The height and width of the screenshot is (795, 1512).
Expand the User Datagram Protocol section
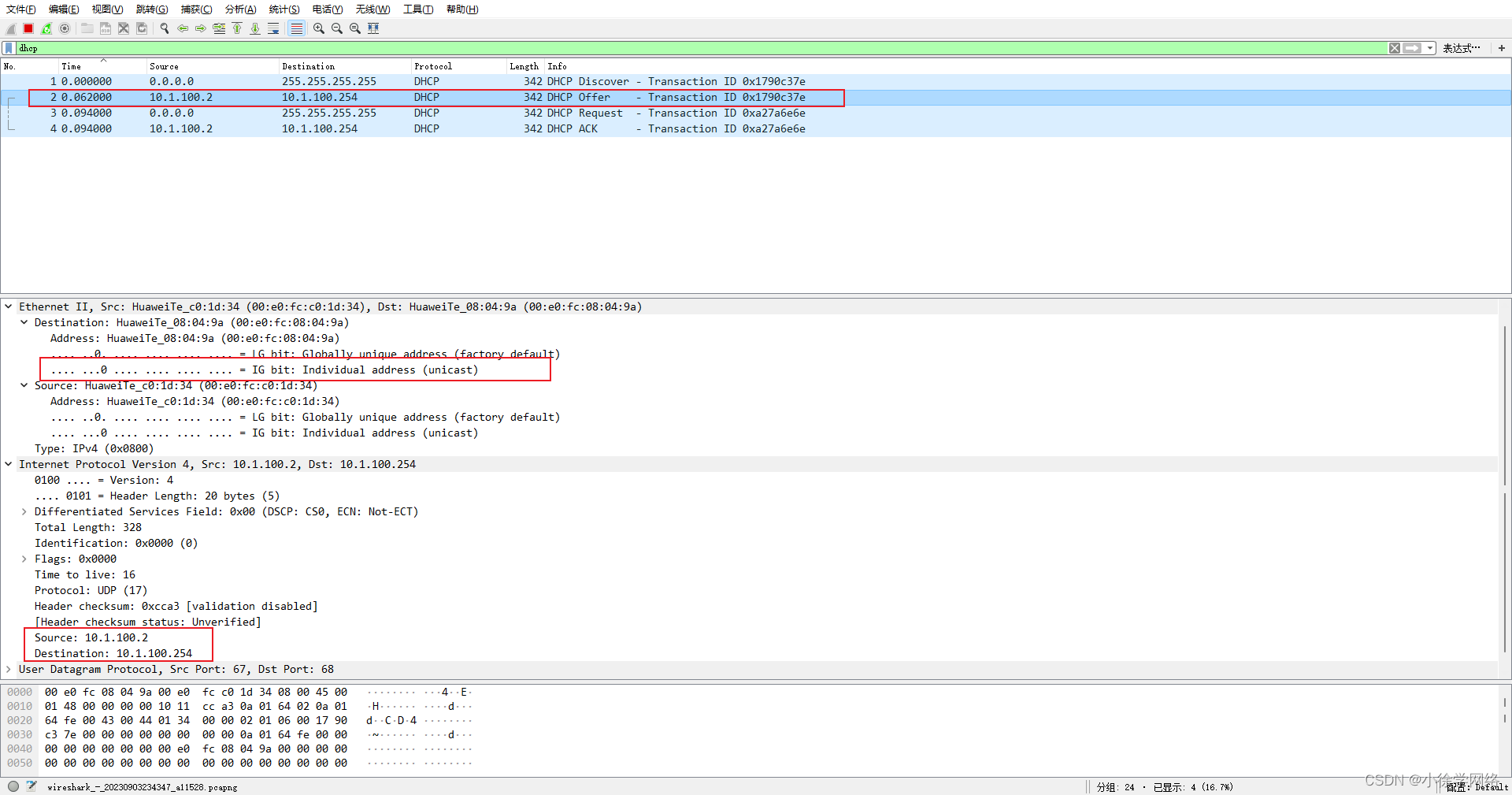8,669
